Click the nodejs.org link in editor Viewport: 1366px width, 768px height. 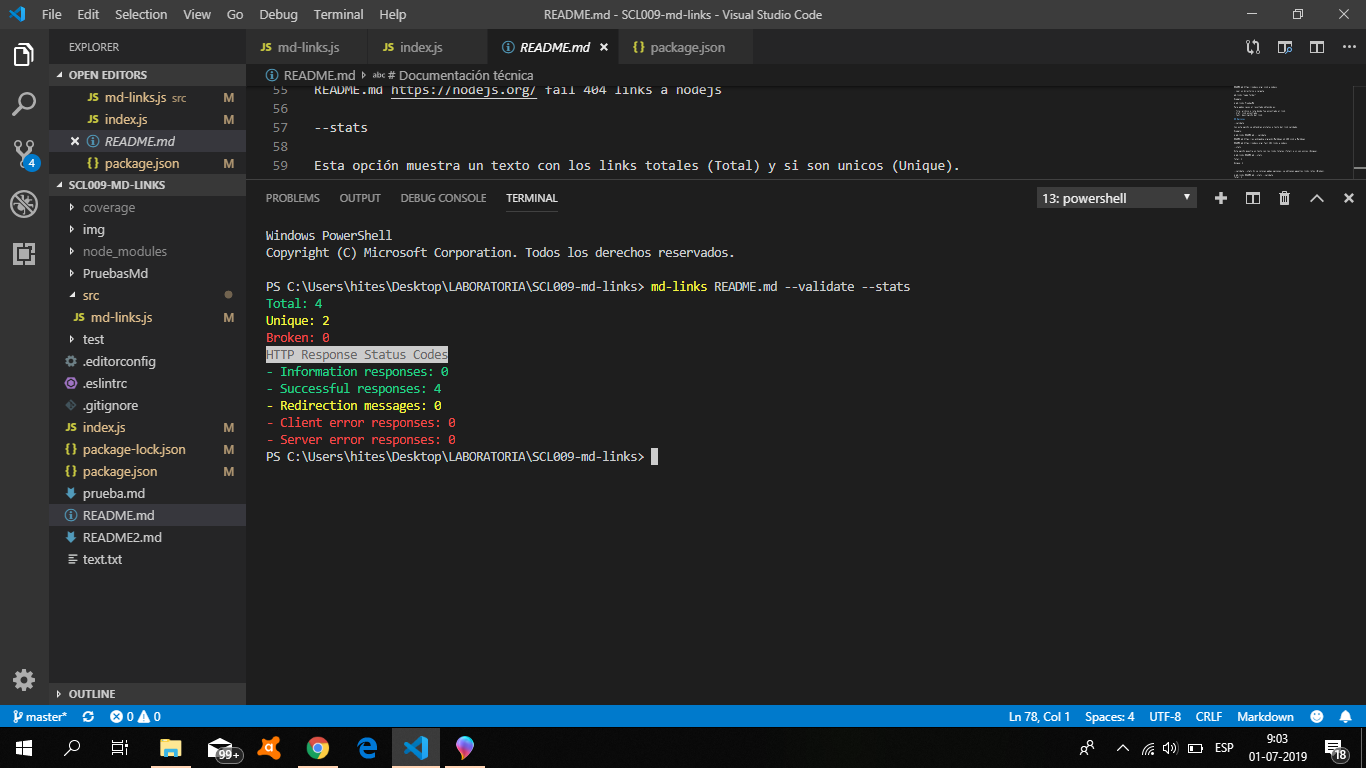click(x=464, y=90)
